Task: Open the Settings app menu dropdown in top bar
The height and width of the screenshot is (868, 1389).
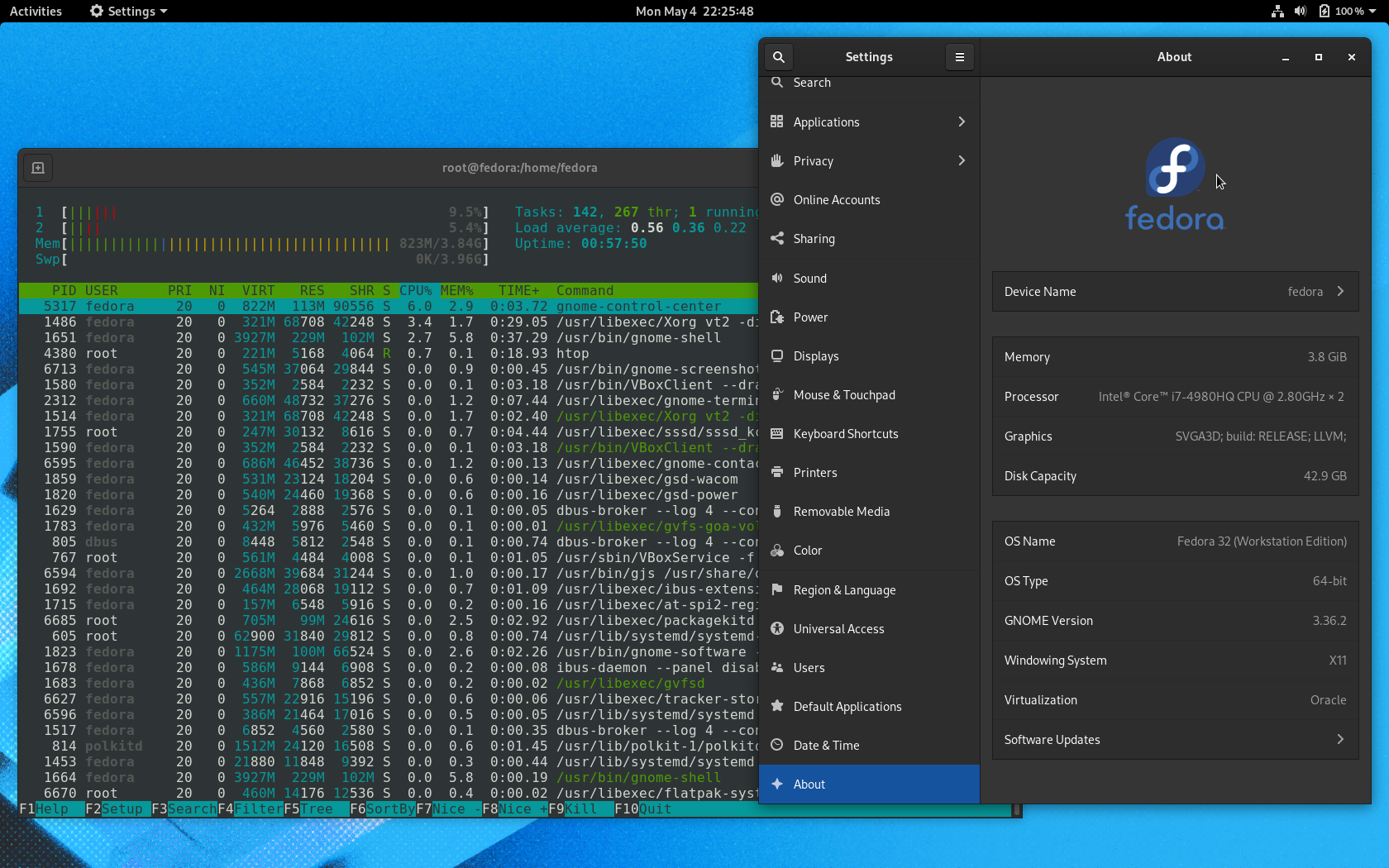Action: click(128, 11)
